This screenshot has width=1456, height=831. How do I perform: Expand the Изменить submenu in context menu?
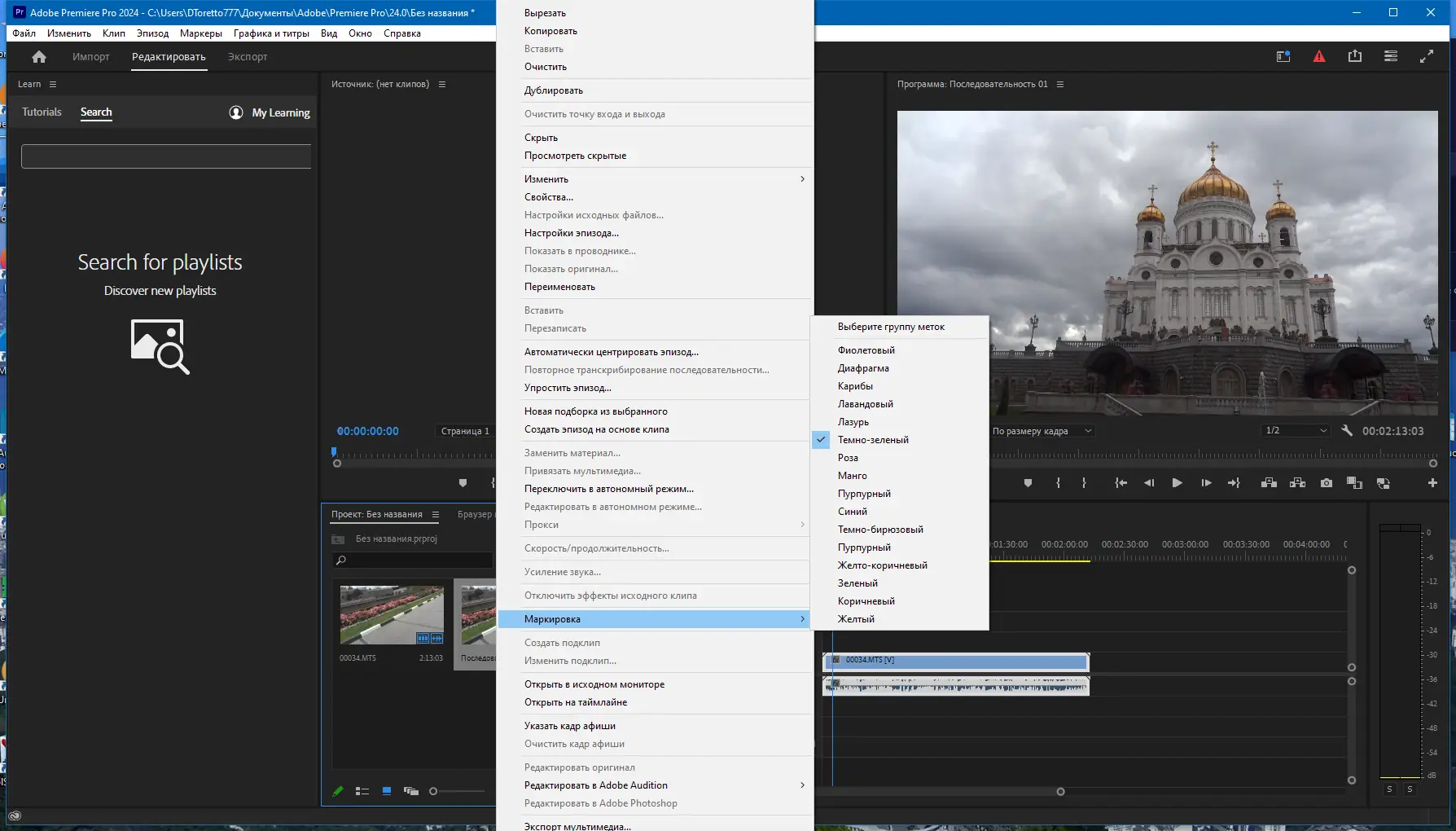pyautogui.click(x=655, y=179)
